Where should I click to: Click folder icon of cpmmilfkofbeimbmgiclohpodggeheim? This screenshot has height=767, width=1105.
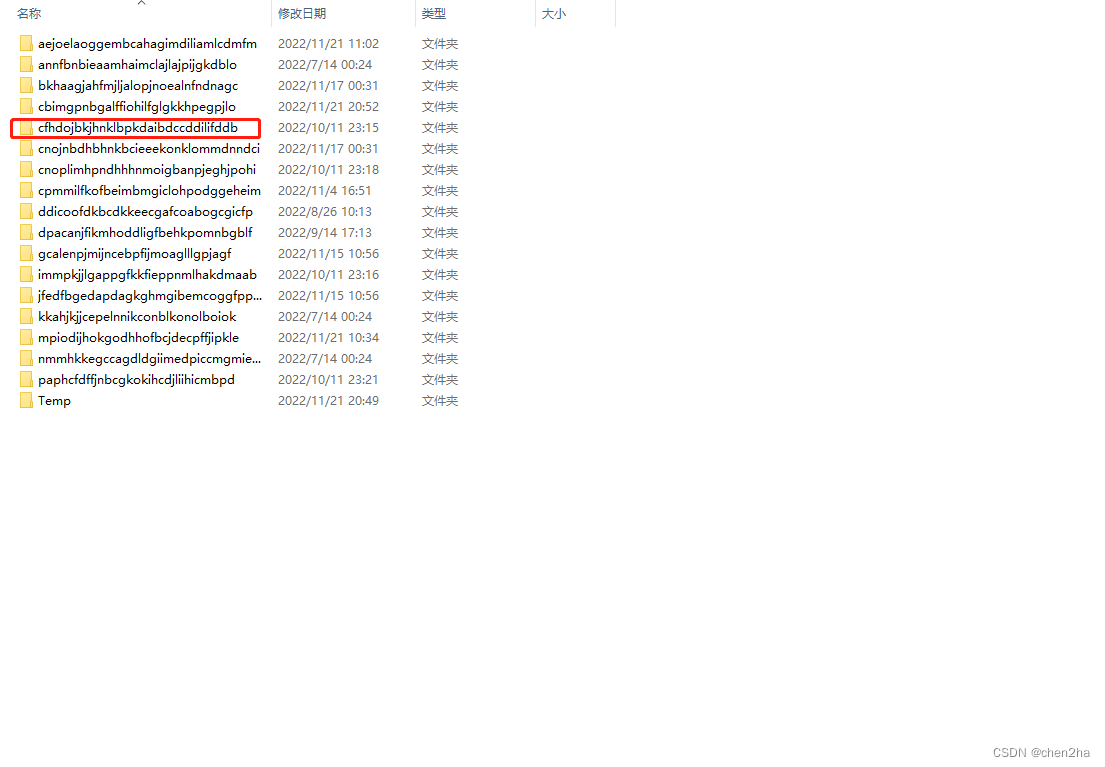point(26,191)
